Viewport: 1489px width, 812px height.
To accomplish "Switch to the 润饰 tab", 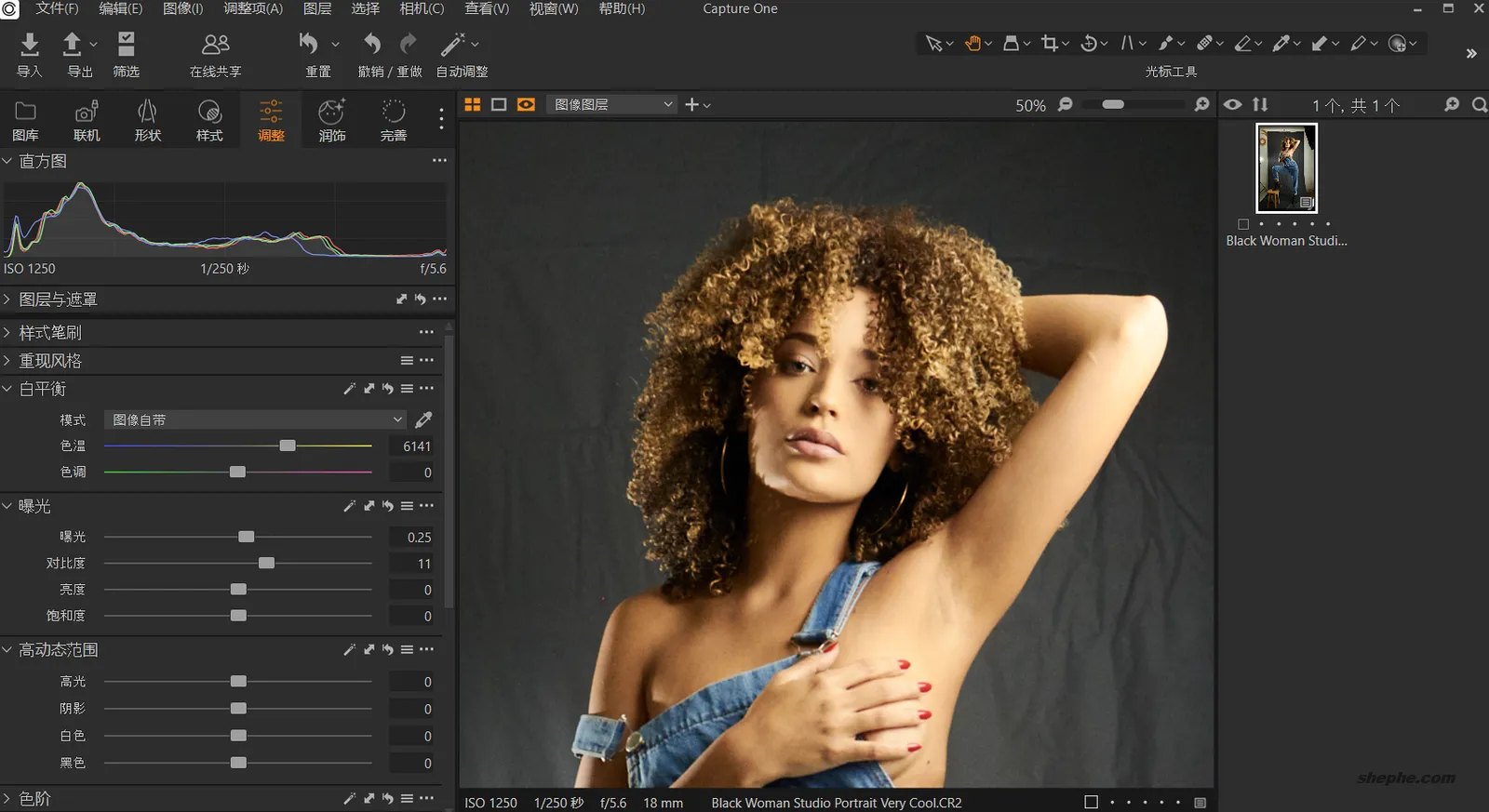I will (x=332, y=121).
